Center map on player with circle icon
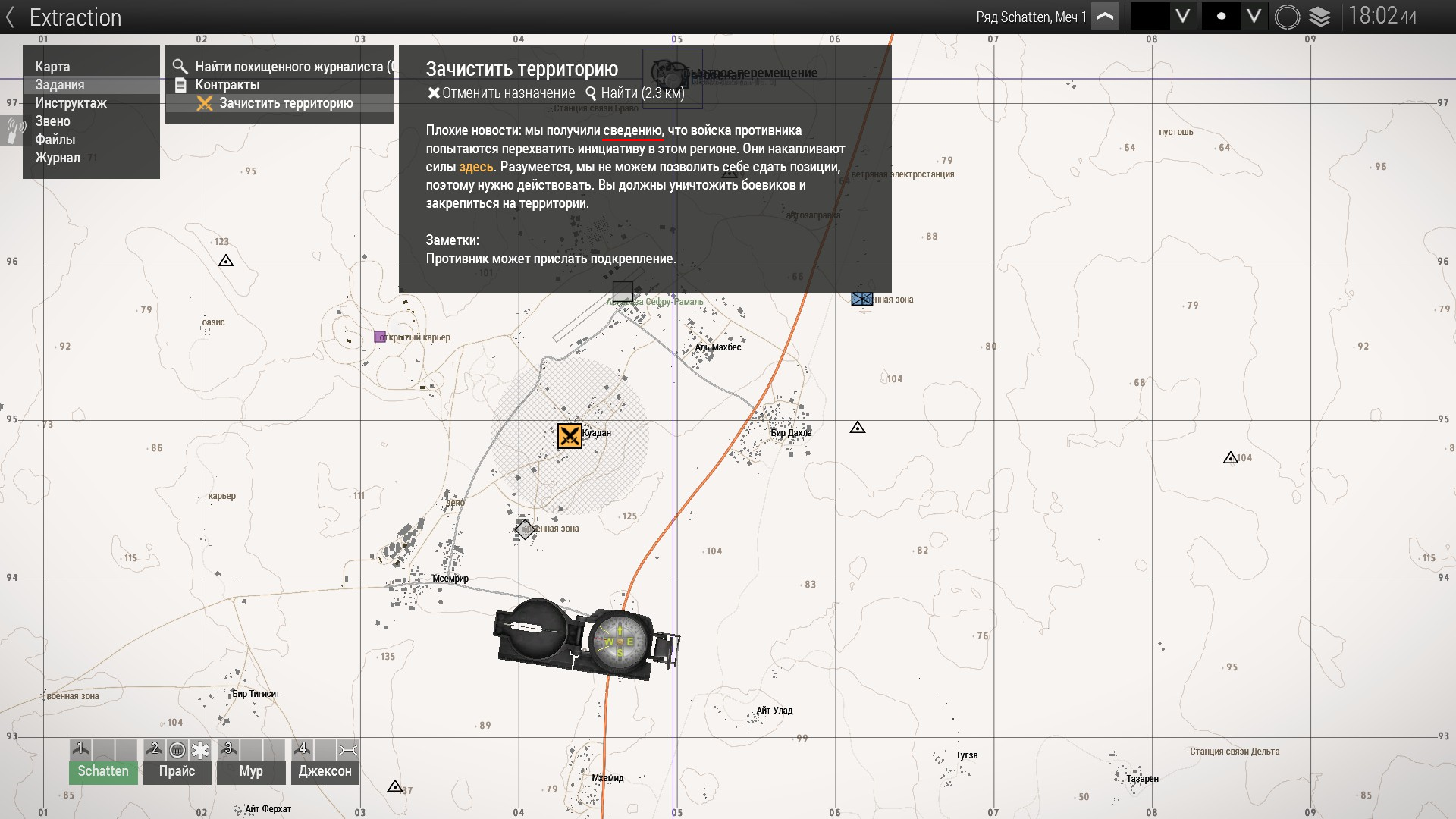 click(1287, 17)
